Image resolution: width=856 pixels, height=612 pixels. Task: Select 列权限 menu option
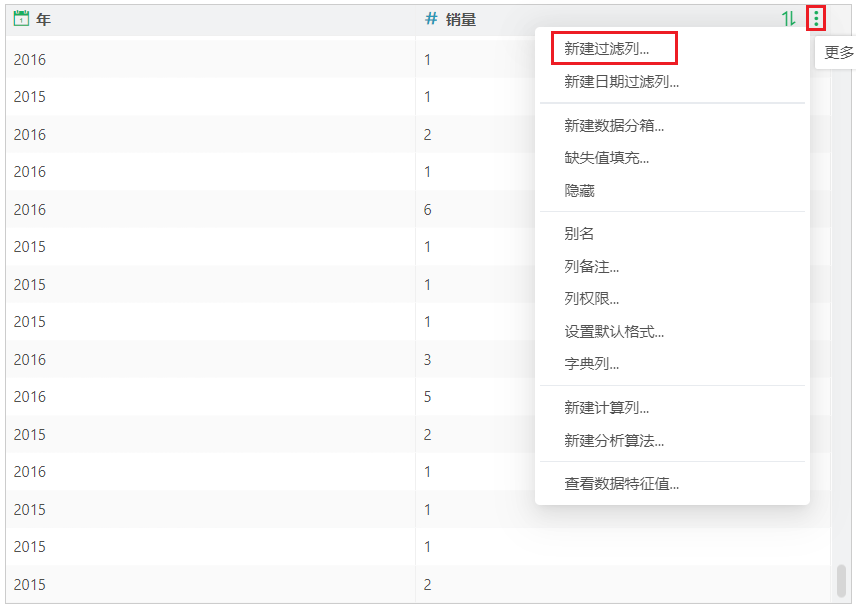tap(591, 298)
